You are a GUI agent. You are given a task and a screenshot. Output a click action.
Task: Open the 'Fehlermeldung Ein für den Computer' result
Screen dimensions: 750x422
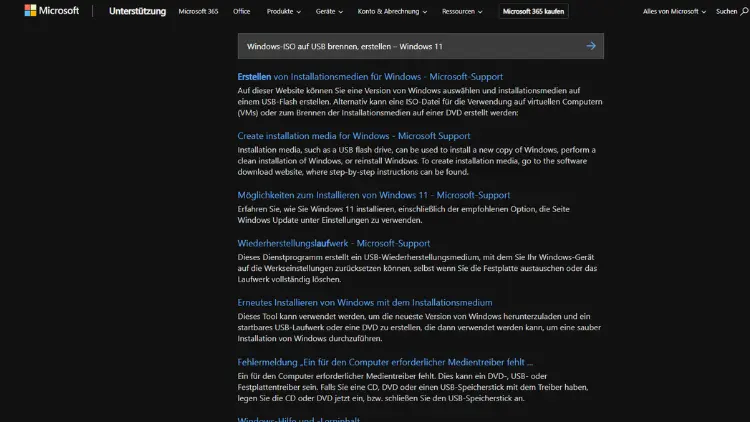pyautogui.click(x=385, y=362)
